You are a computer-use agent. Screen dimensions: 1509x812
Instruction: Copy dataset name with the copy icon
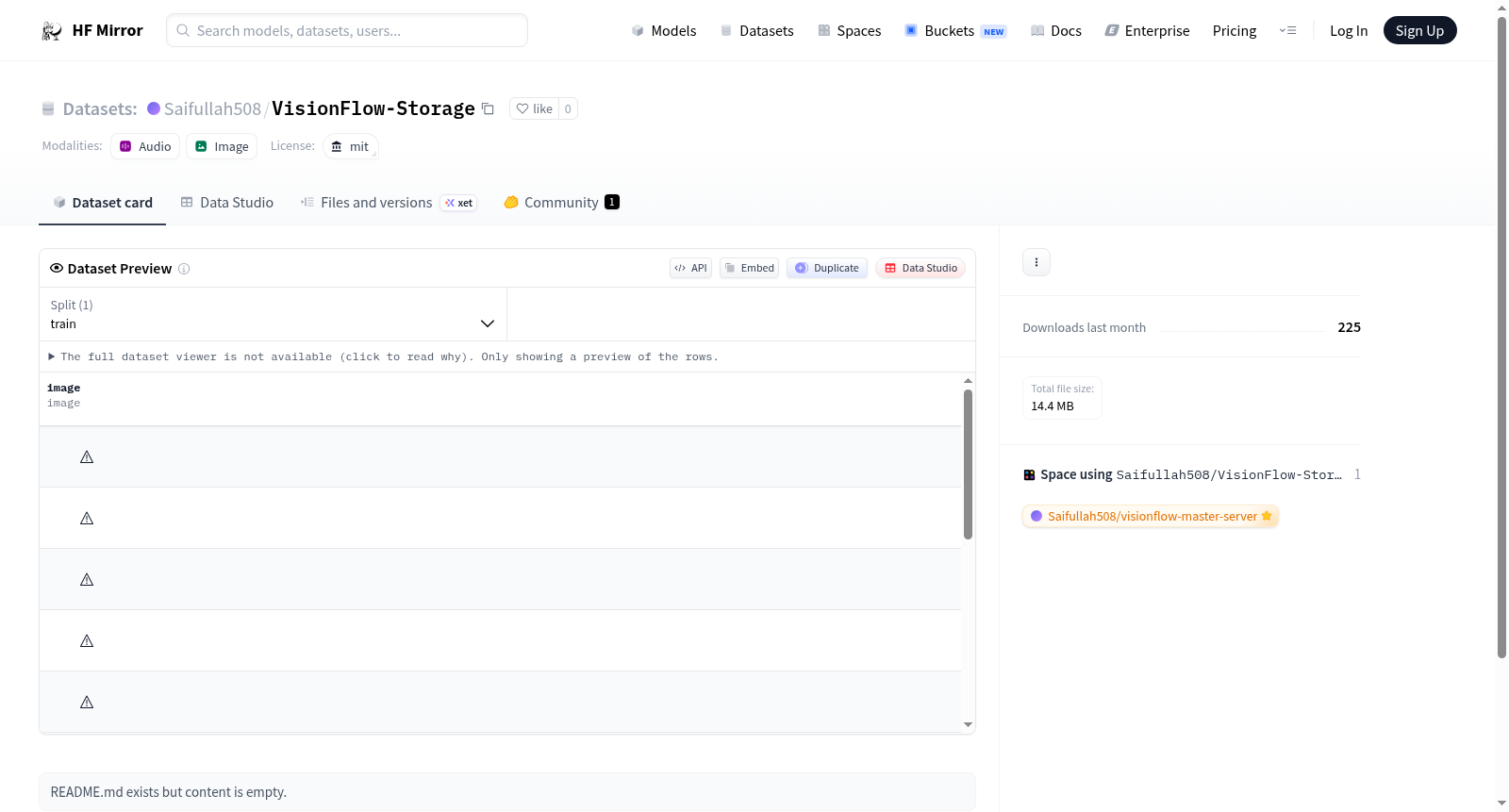pos(488,108)
